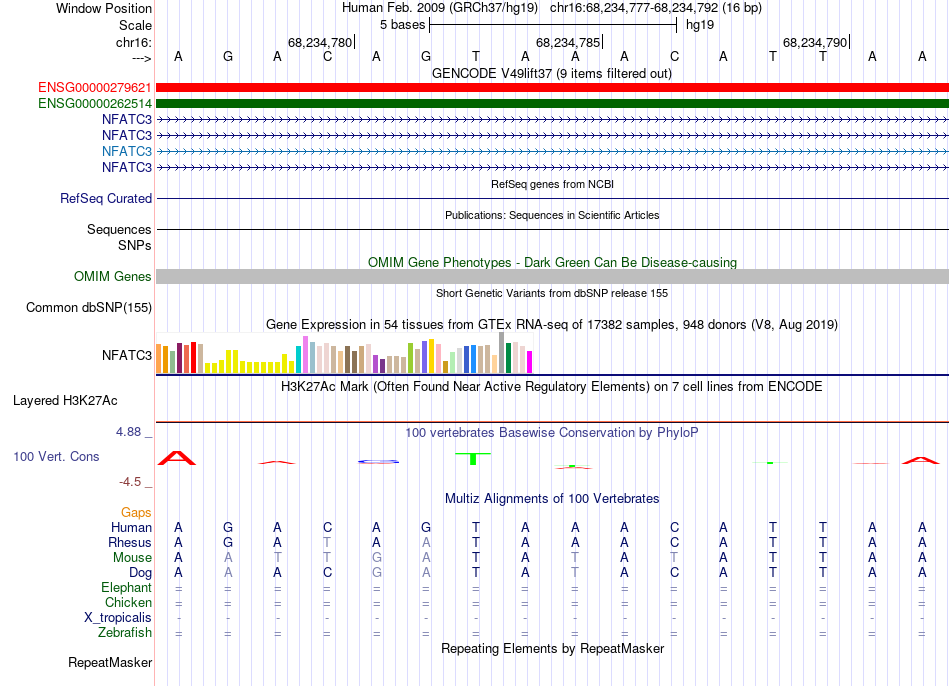Click the OMIM Genes track label
Image resolution: width=950 pixels, height=686 pixels.
pos(113,276)
